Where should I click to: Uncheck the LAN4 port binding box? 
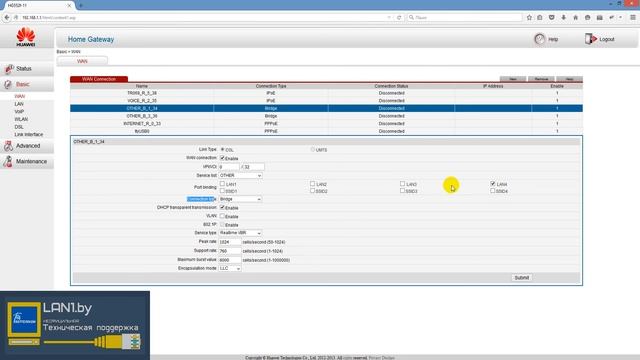493,184
